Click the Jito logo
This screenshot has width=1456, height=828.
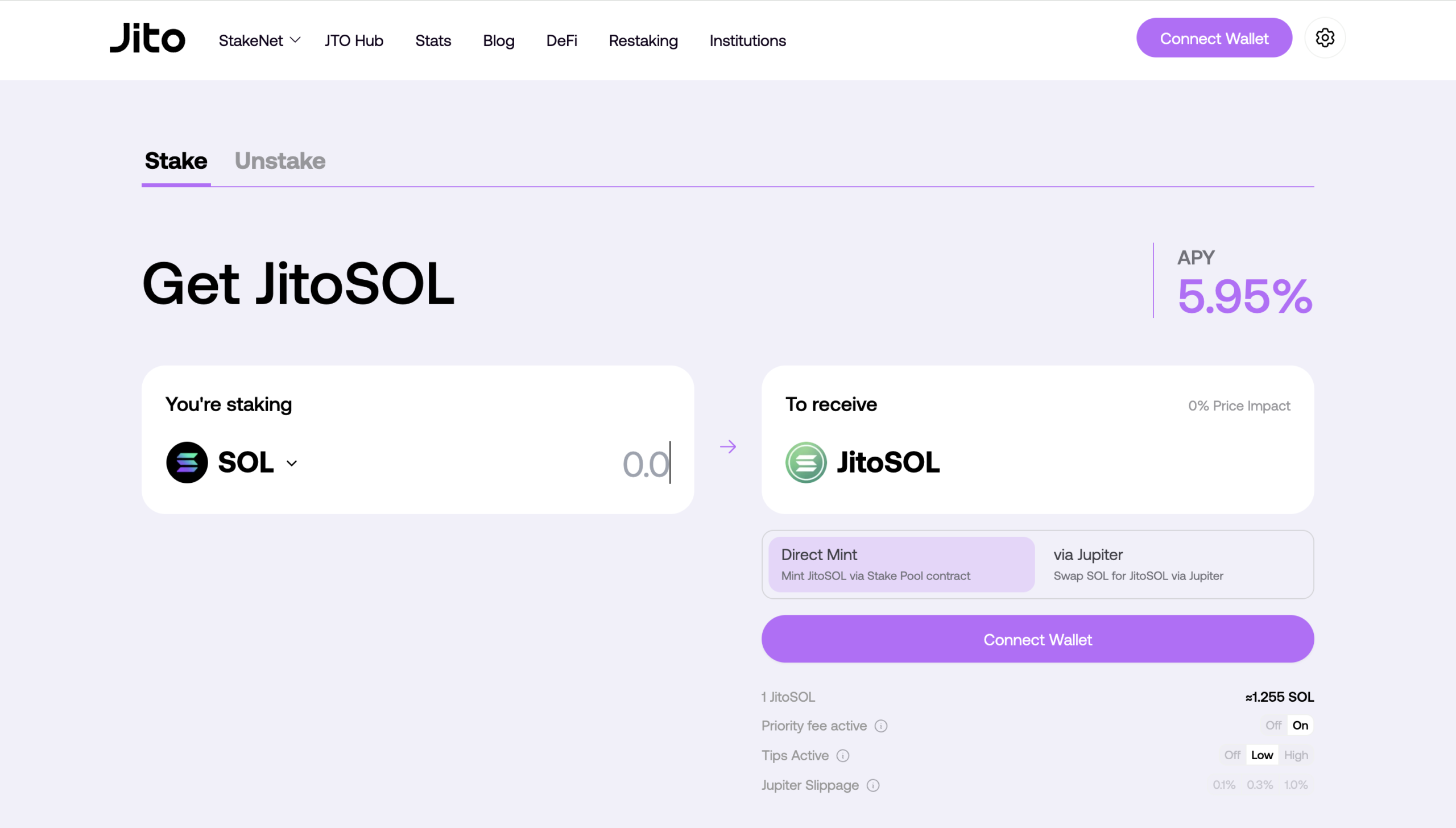pyautogui.click(x=147, y=39)
